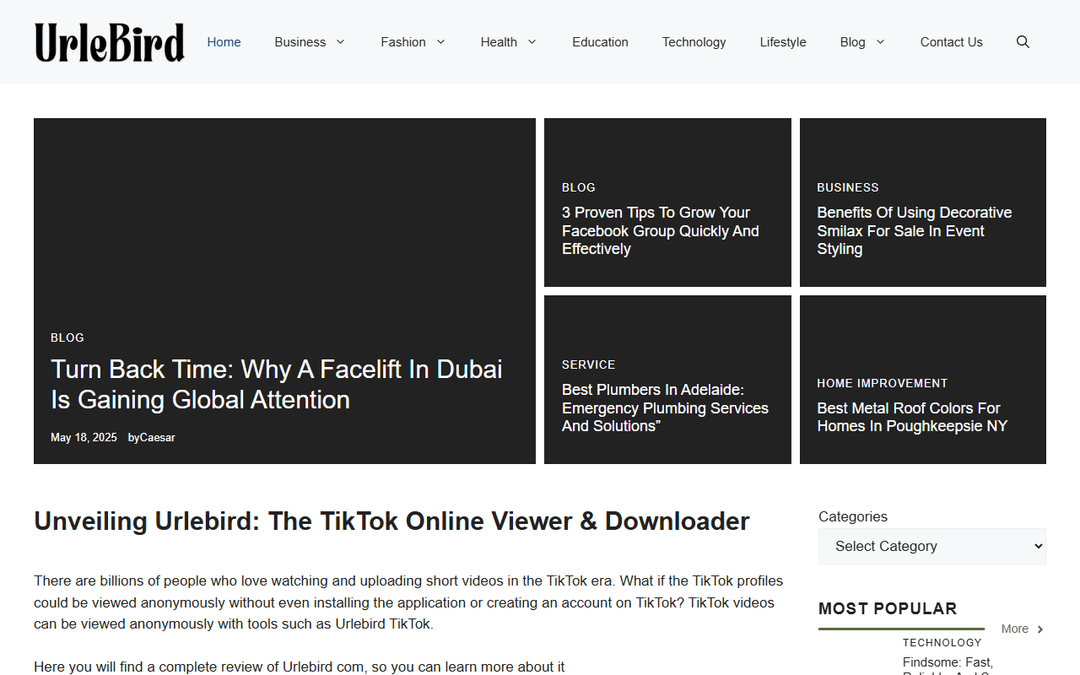Click the MOST POPULAR section heading
The height and width of the screenshot is (675, 1080).
[887, 609]
